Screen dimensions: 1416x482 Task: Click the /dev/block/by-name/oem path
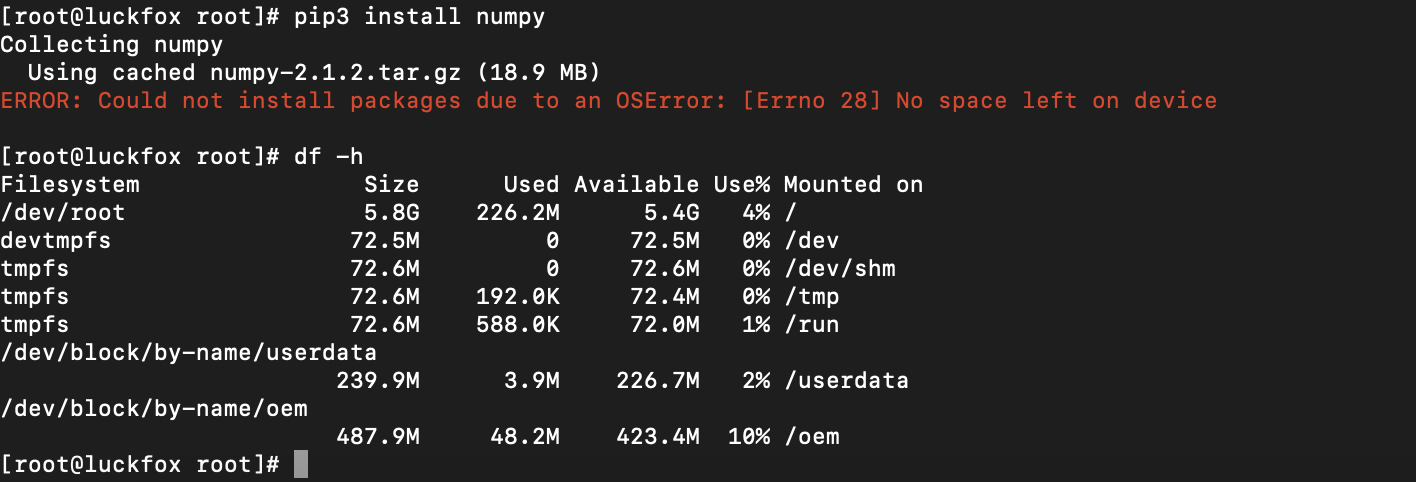(x=154, y=408)
